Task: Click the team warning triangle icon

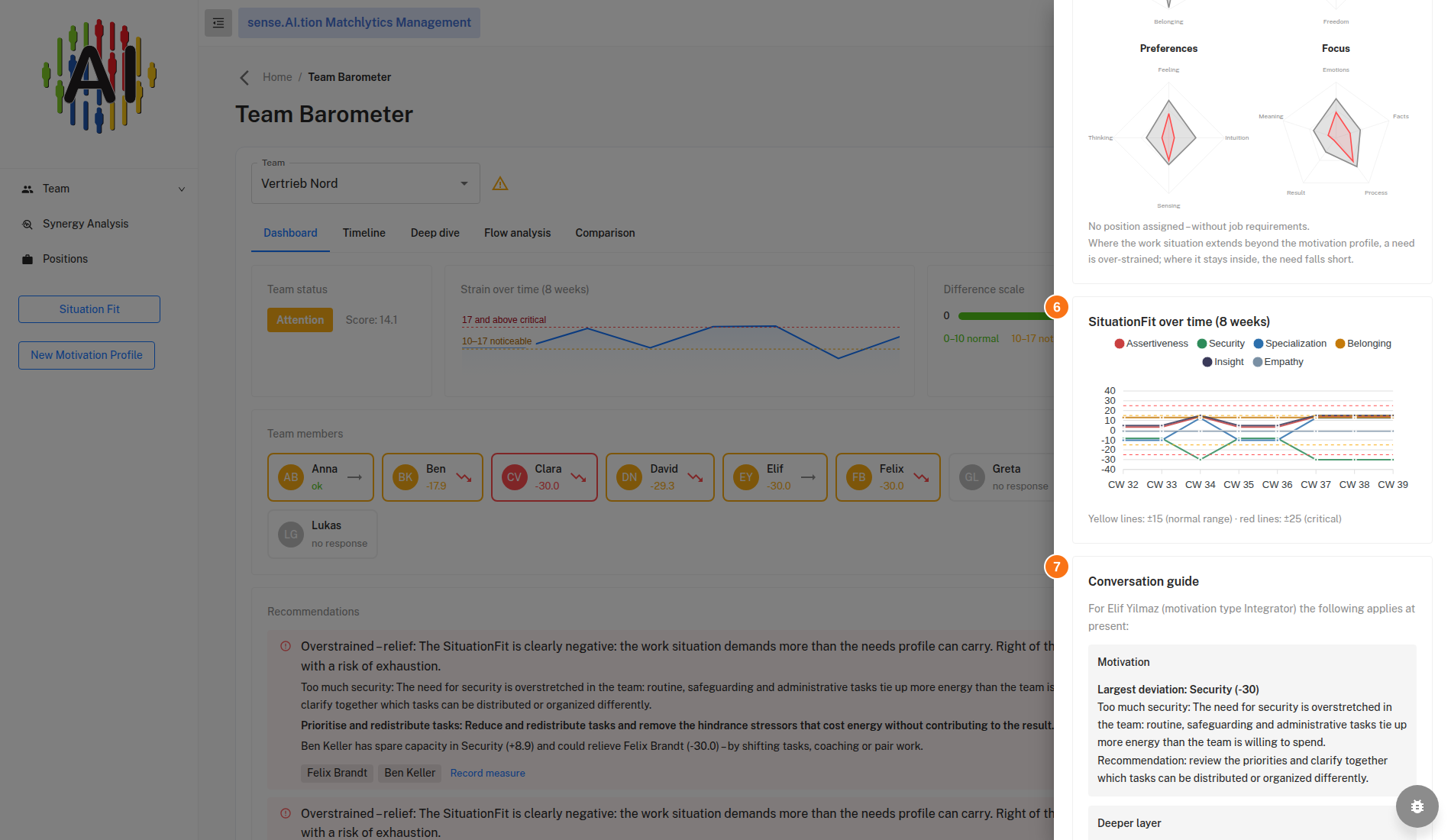Action: click(500, 183)
